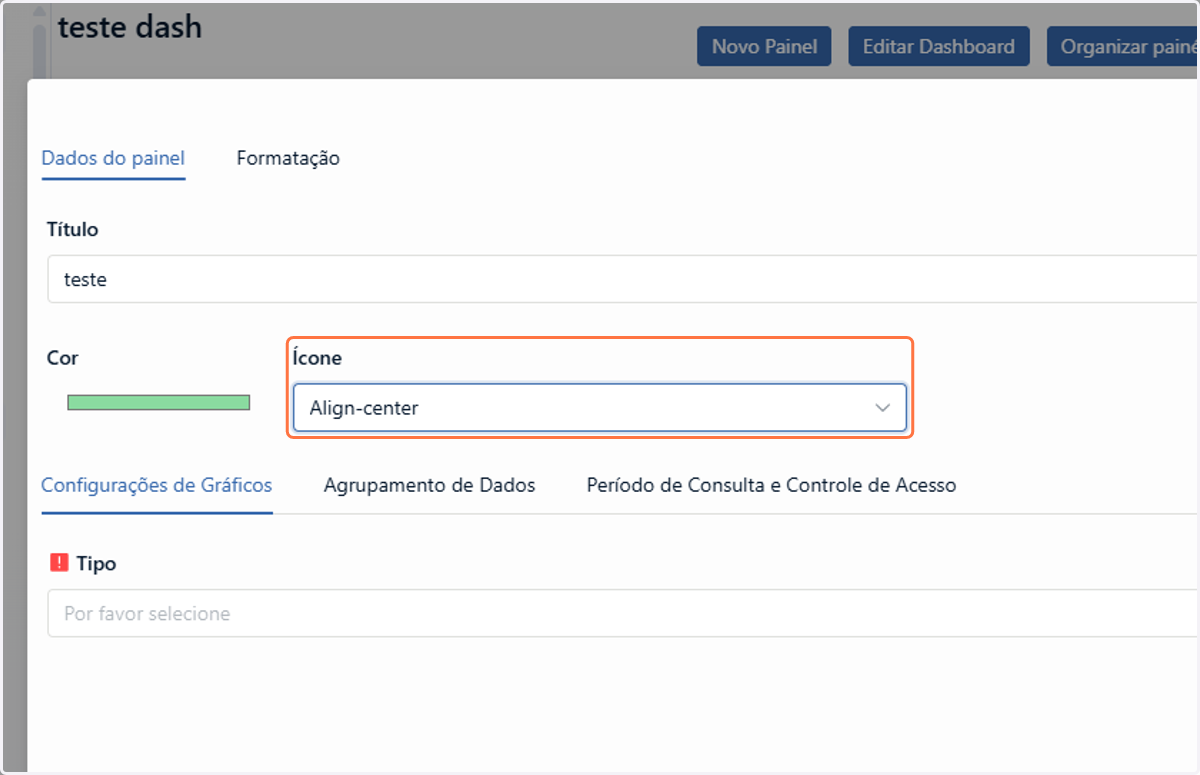The image size is (1200, 775).
Task: Open the Tipo select field
Action: click(x=622, y=613)
